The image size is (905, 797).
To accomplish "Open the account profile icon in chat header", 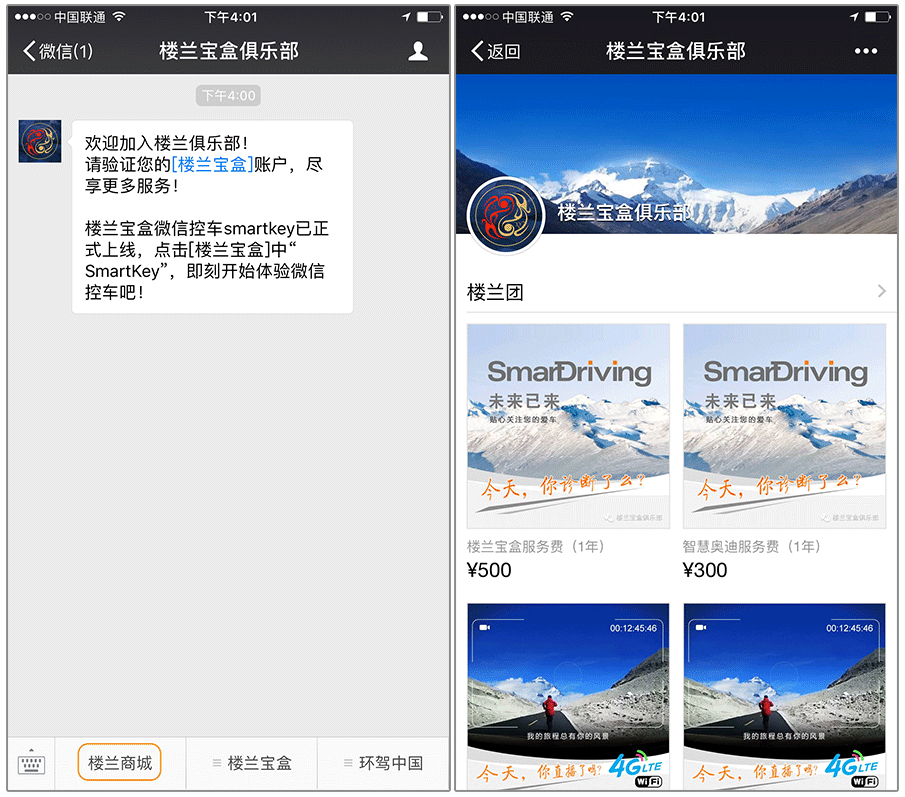I will [x=418, y=51].
